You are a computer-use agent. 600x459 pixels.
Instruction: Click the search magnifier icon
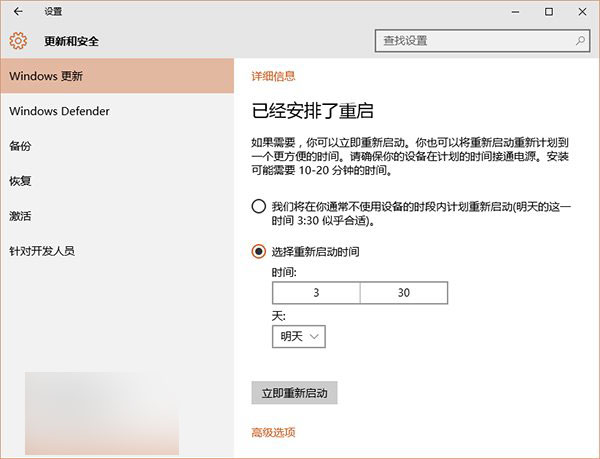(581, 41)
